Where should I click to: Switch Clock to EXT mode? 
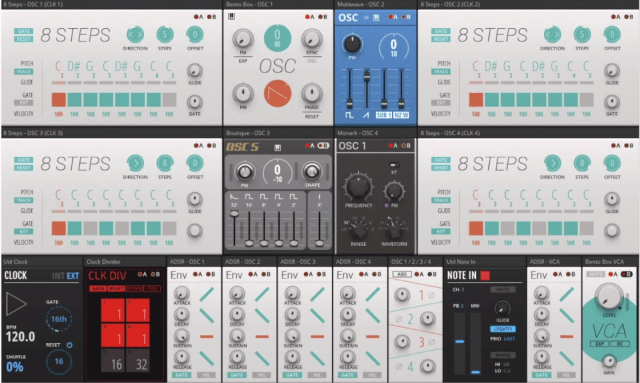pyautogui.click(x=73, y=276)
